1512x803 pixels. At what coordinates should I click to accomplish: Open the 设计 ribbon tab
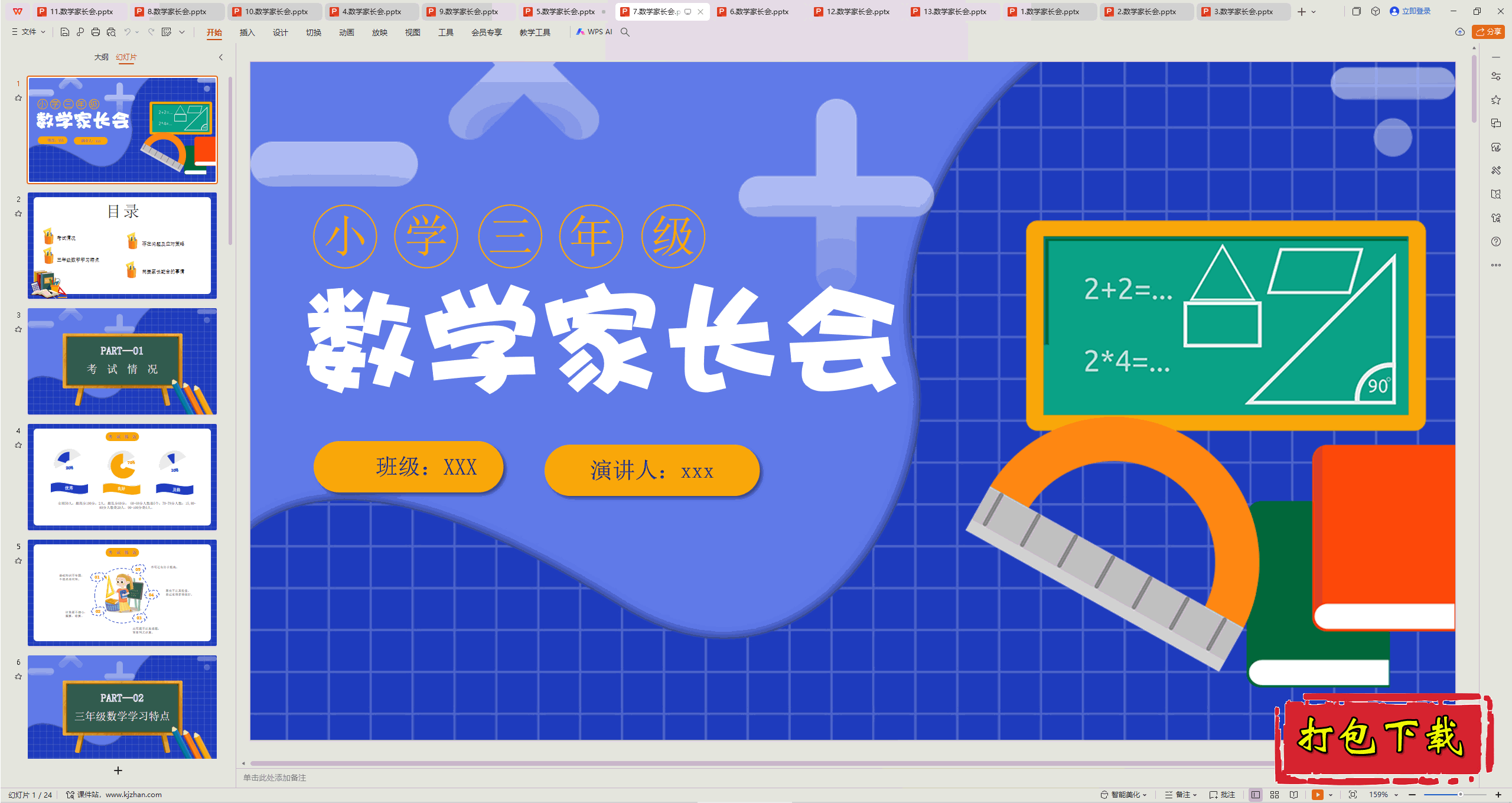pos(280,32)
